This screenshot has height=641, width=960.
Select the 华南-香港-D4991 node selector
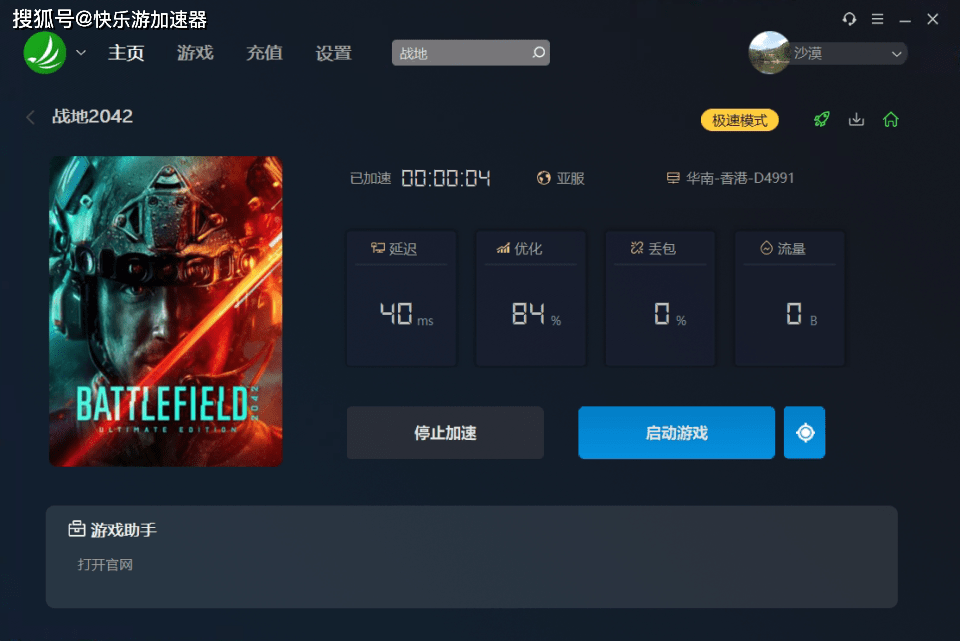pyautogui.click(x=730, y=178)
